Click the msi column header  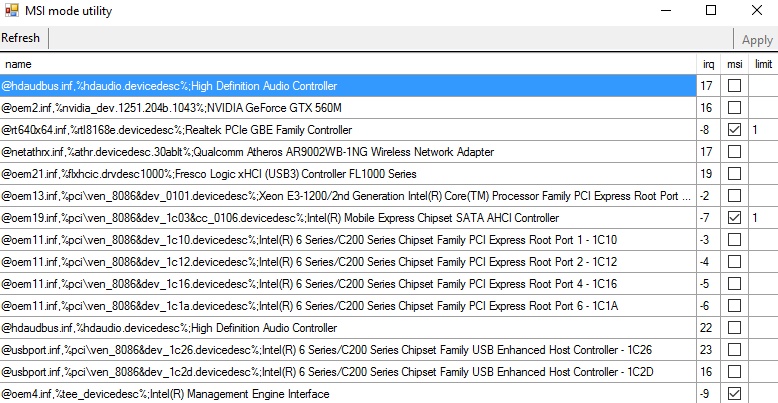point(734,64)
